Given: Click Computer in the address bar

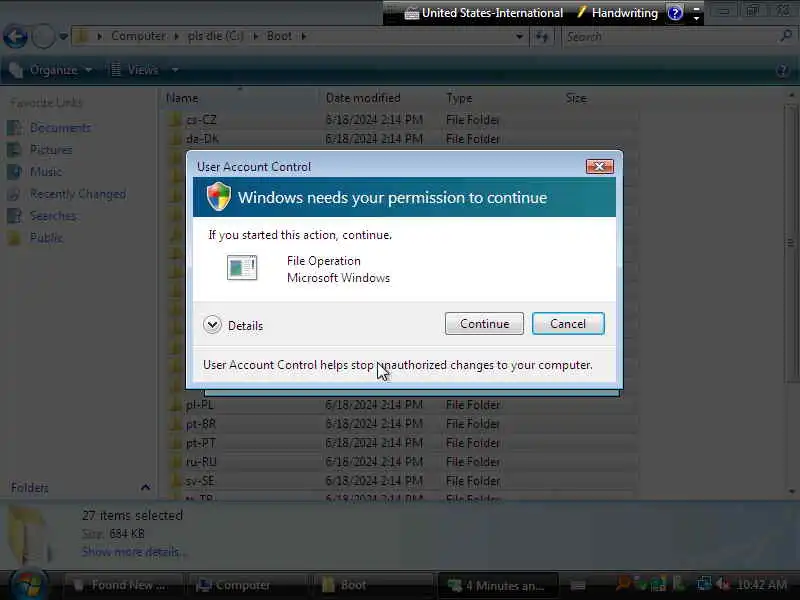Looking at the screenshot, I should click(138, 36).
